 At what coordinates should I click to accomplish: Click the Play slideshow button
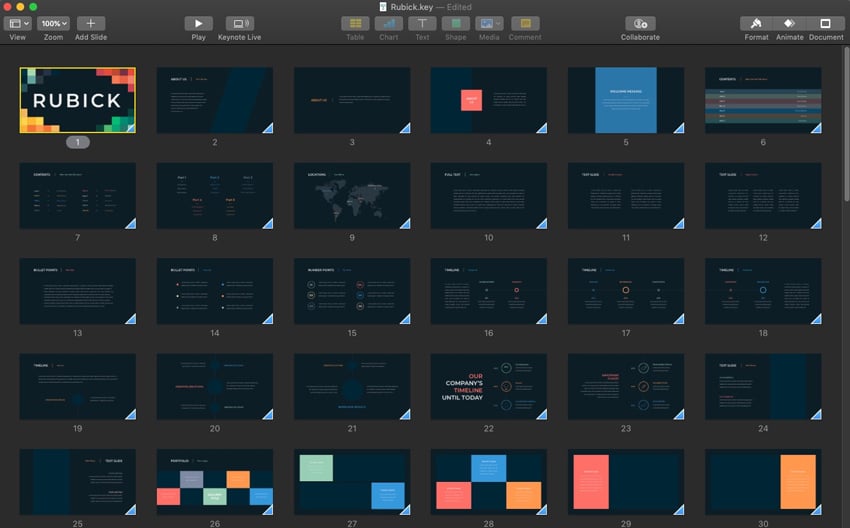pyautogui.click(x=199, y=23)
